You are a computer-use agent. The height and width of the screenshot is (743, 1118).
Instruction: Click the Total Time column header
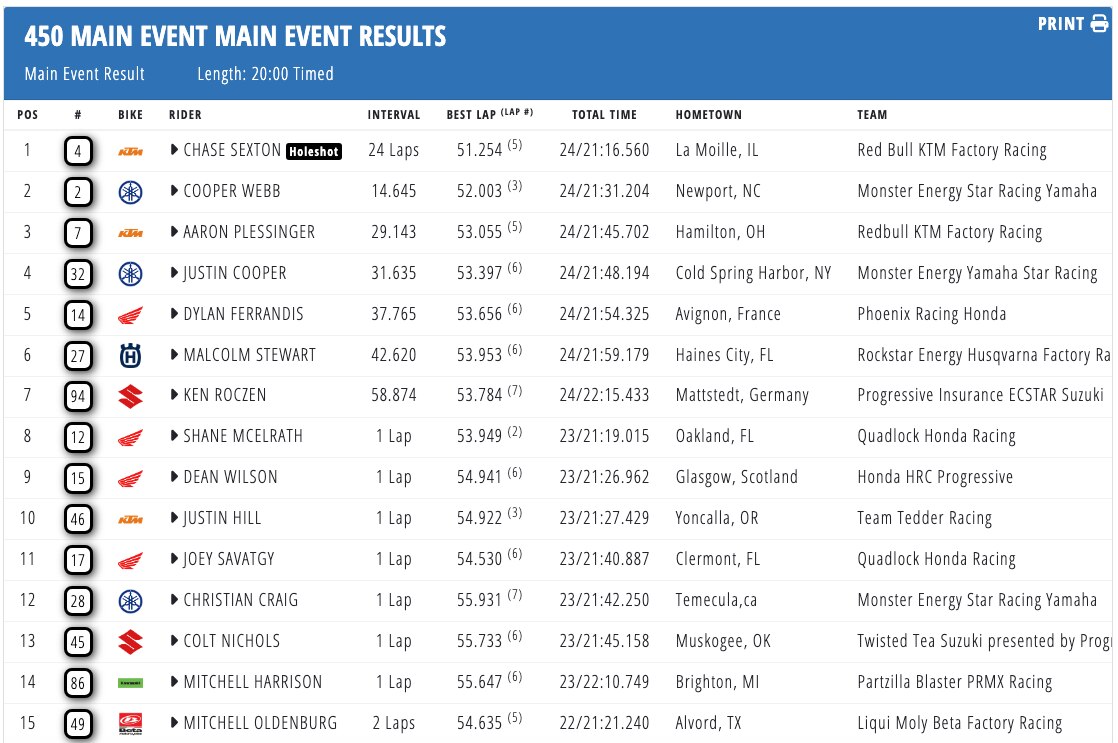click(x=604, y=115)
